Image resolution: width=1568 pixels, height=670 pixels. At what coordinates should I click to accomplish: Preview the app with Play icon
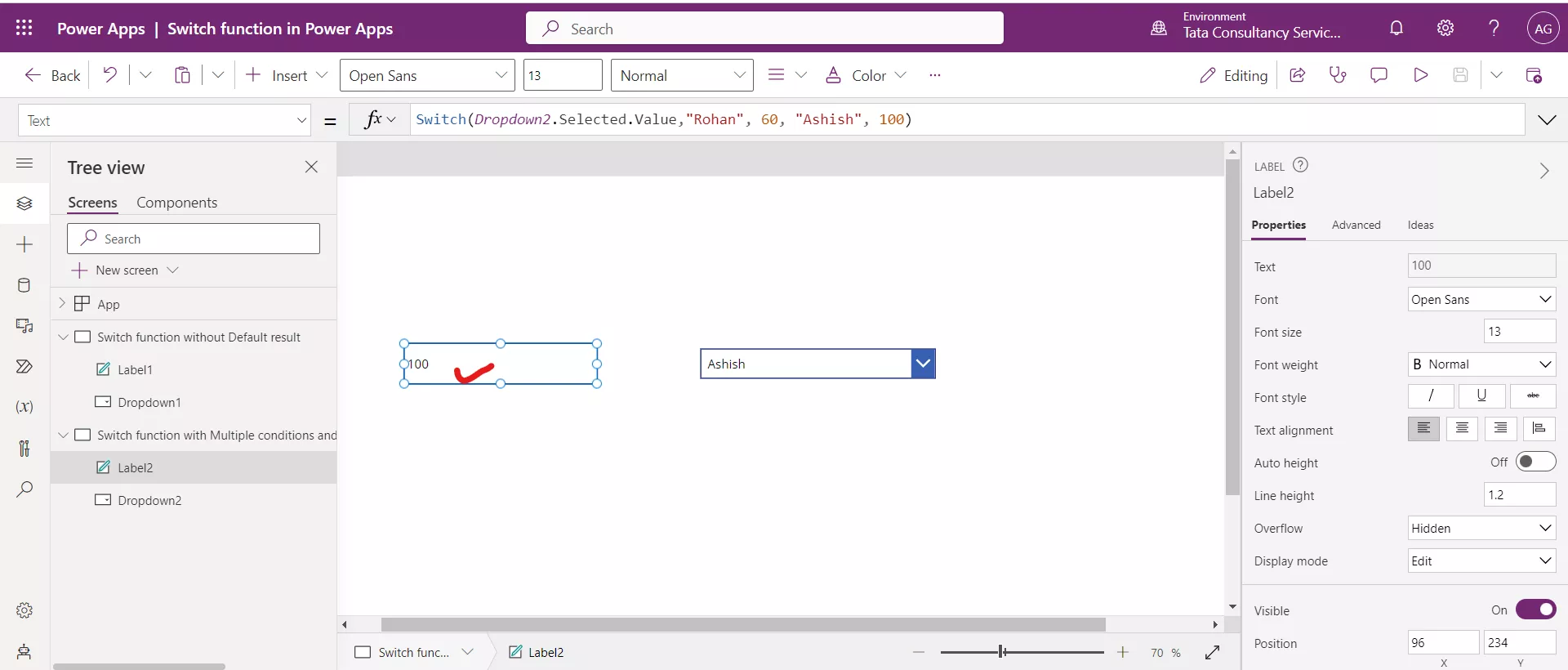point(1421,75)
